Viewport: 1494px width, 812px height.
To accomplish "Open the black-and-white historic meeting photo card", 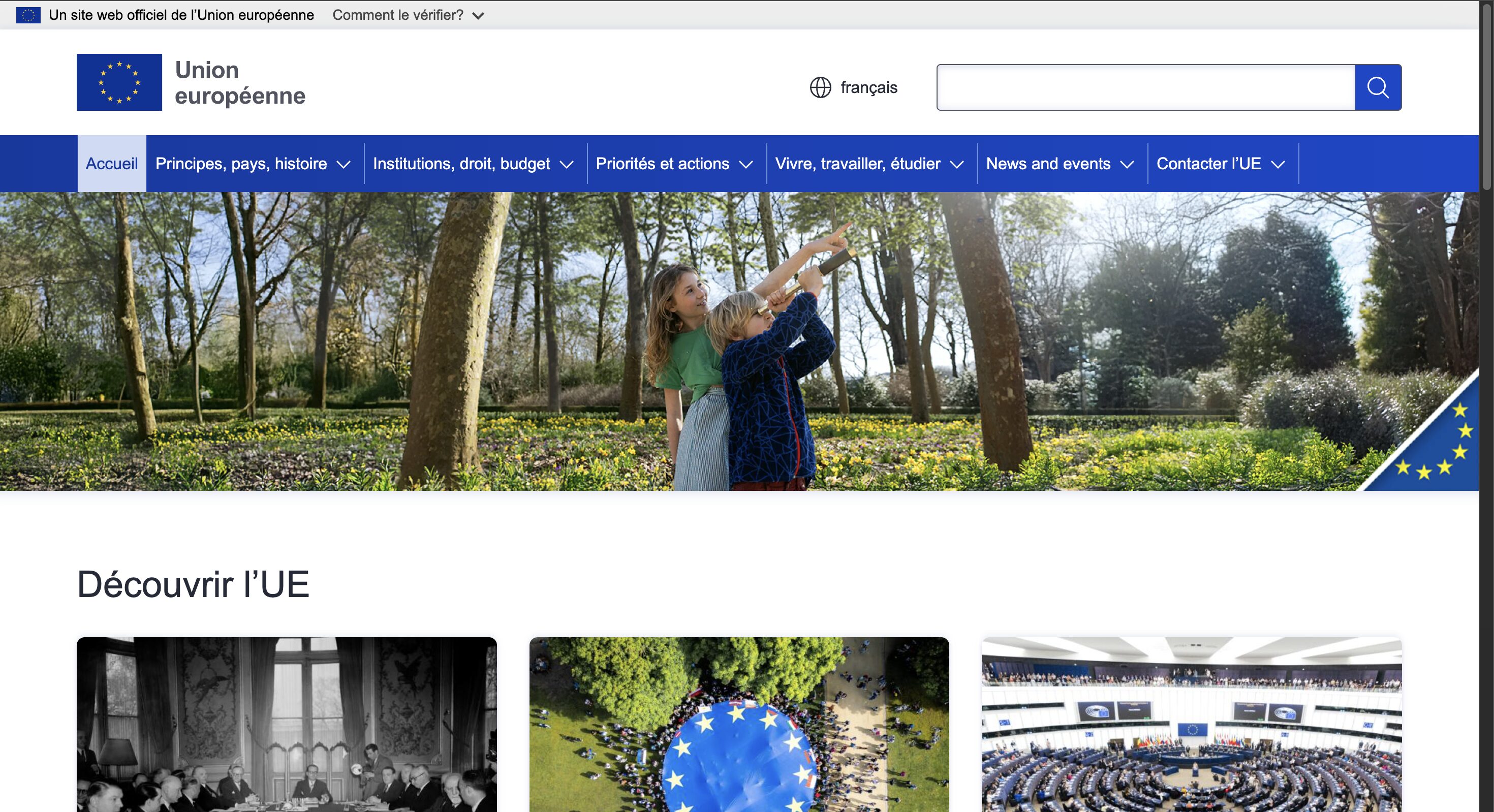I will tap(287, 725).
